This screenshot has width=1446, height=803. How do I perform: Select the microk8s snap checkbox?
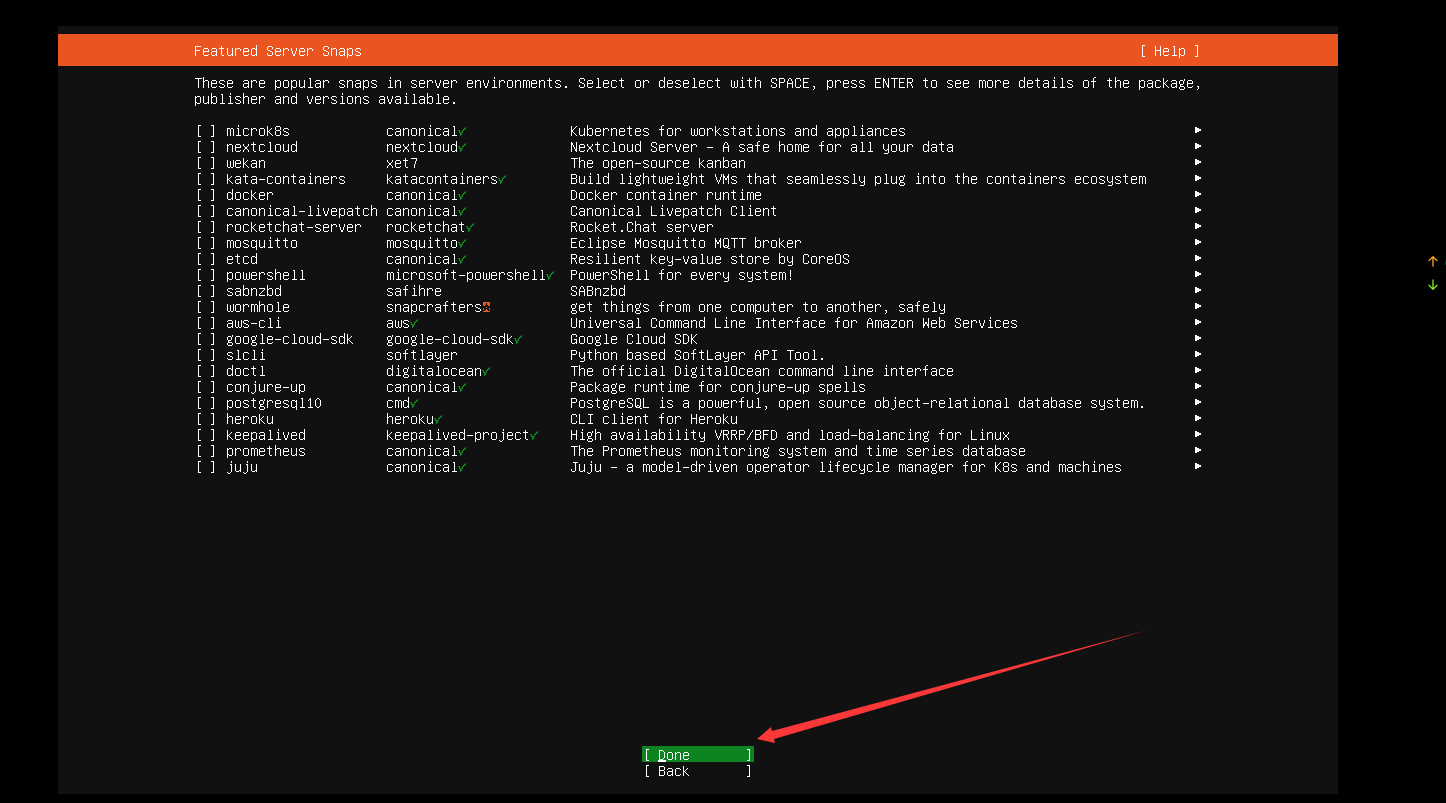click(206, 131)
